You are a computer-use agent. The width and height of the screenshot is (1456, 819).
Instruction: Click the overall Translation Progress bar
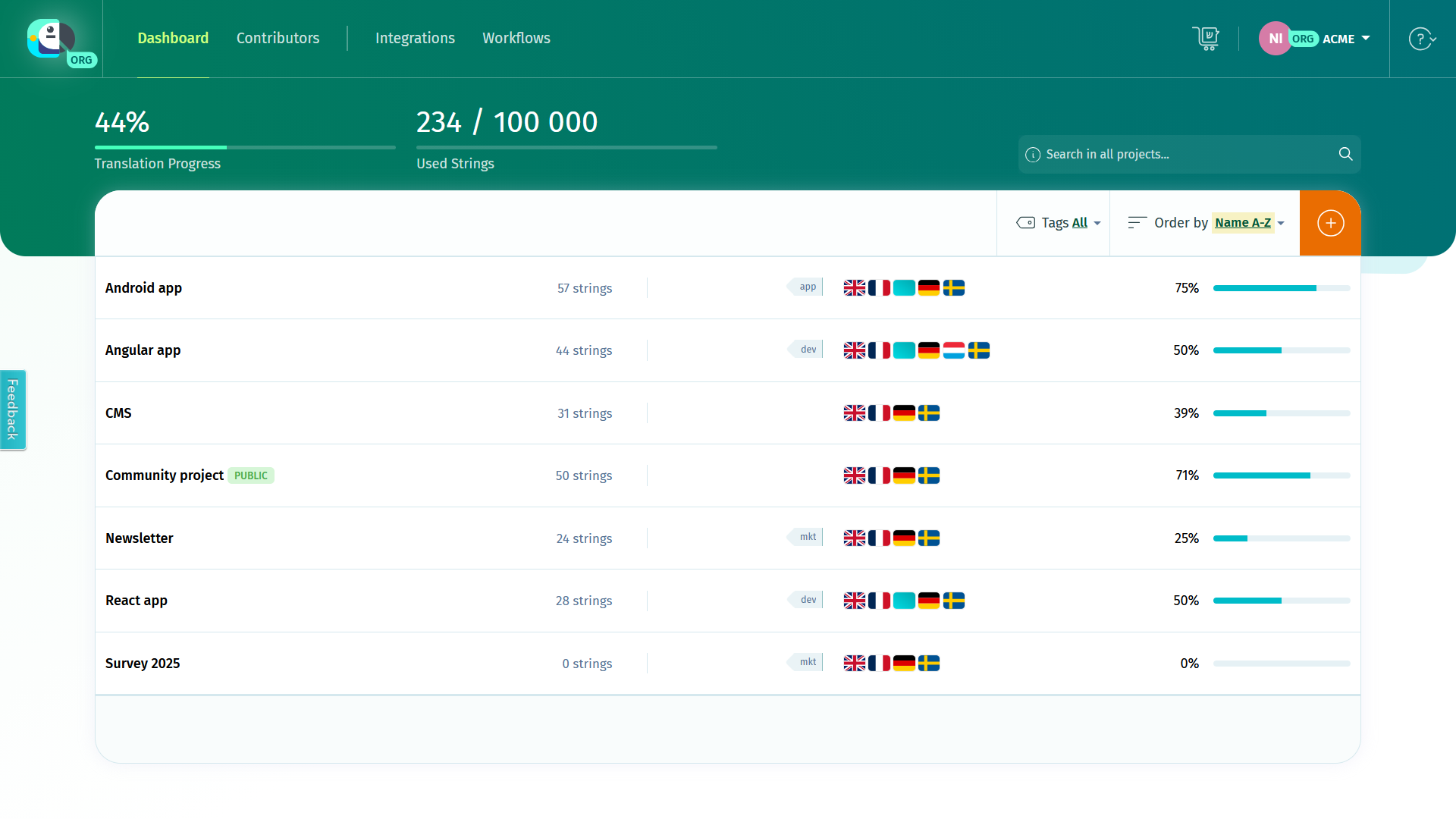tap(245, 147)
